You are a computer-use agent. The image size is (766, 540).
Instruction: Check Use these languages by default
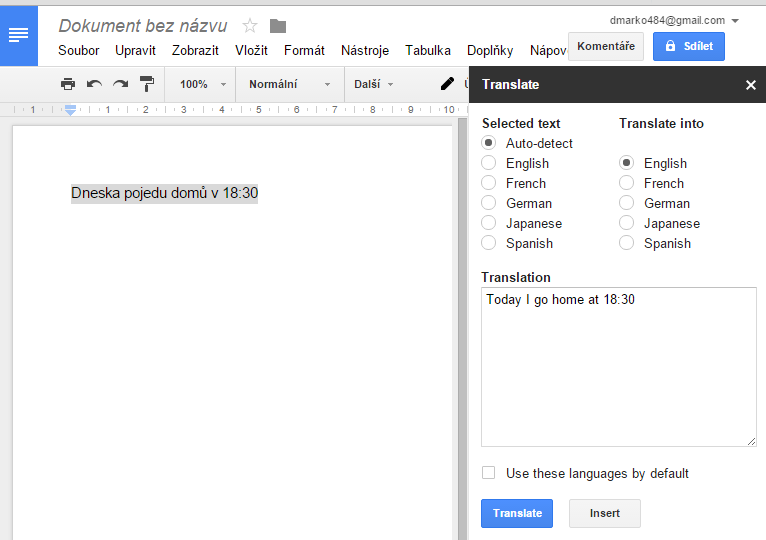click(488, 473)
